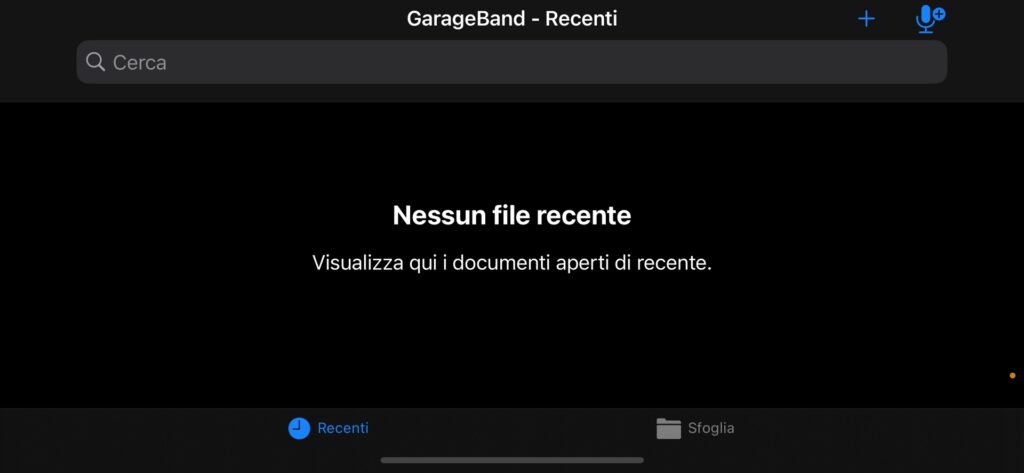Switch to the Recenti tab label
The width and height of the screenshot is (1024, 473).
(343, 429)
